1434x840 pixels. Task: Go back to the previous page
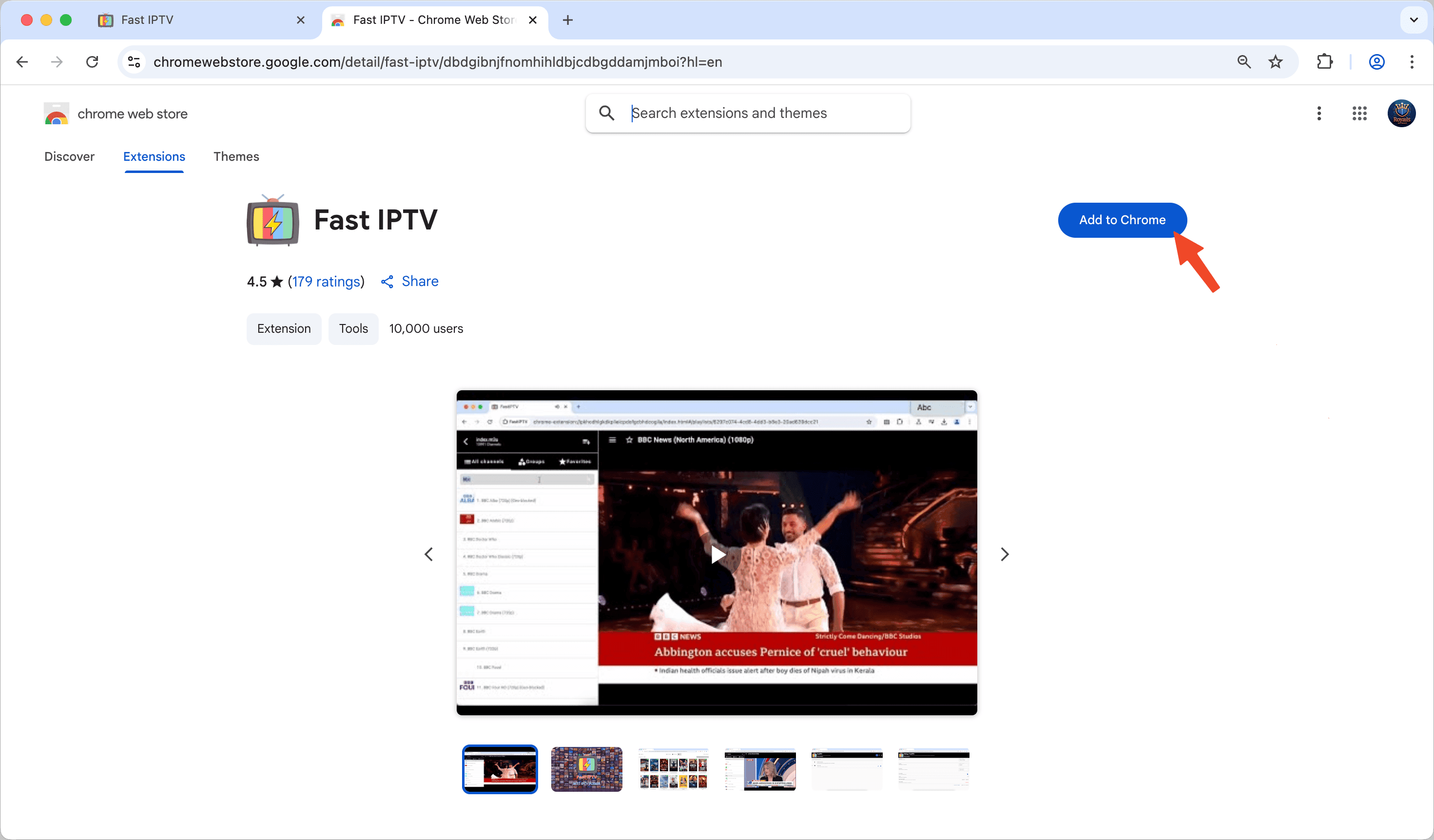[22, 62]
